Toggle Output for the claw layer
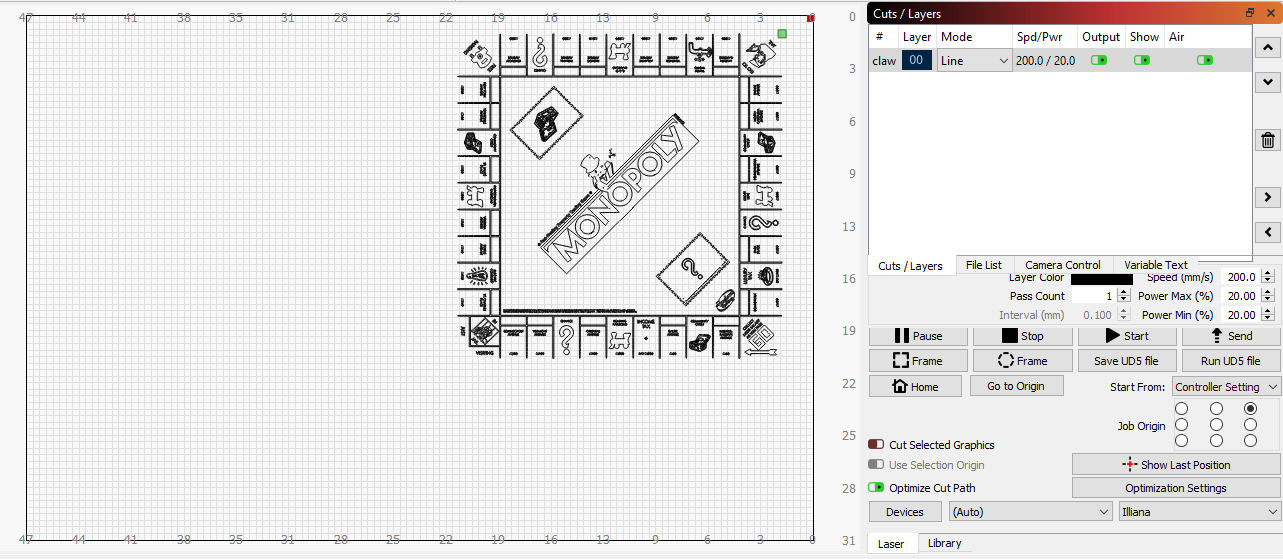 [1099, 61]
